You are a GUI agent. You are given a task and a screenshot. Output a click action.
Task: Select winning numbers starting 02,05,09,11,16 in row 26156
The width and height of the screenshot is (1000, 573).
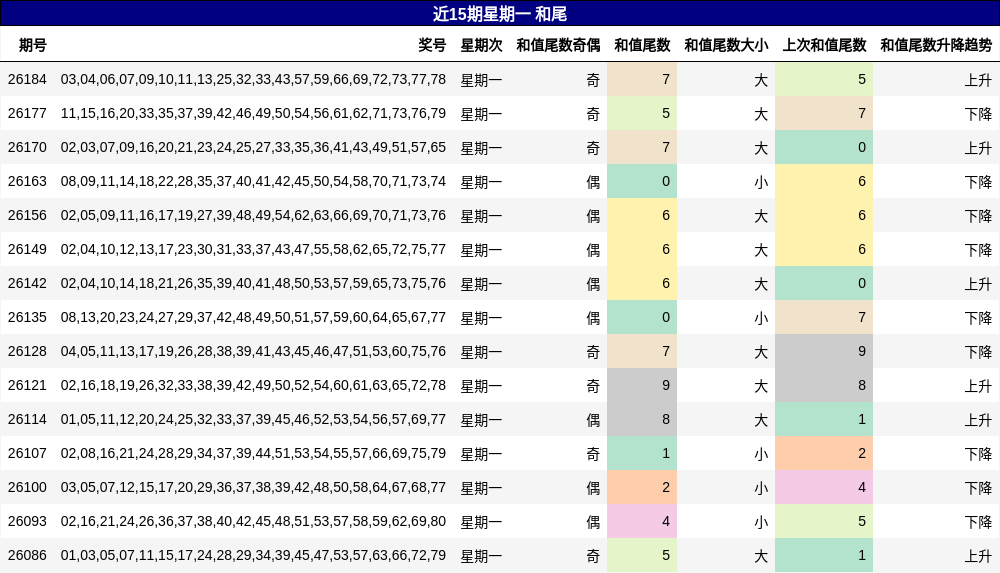(253, 215)
